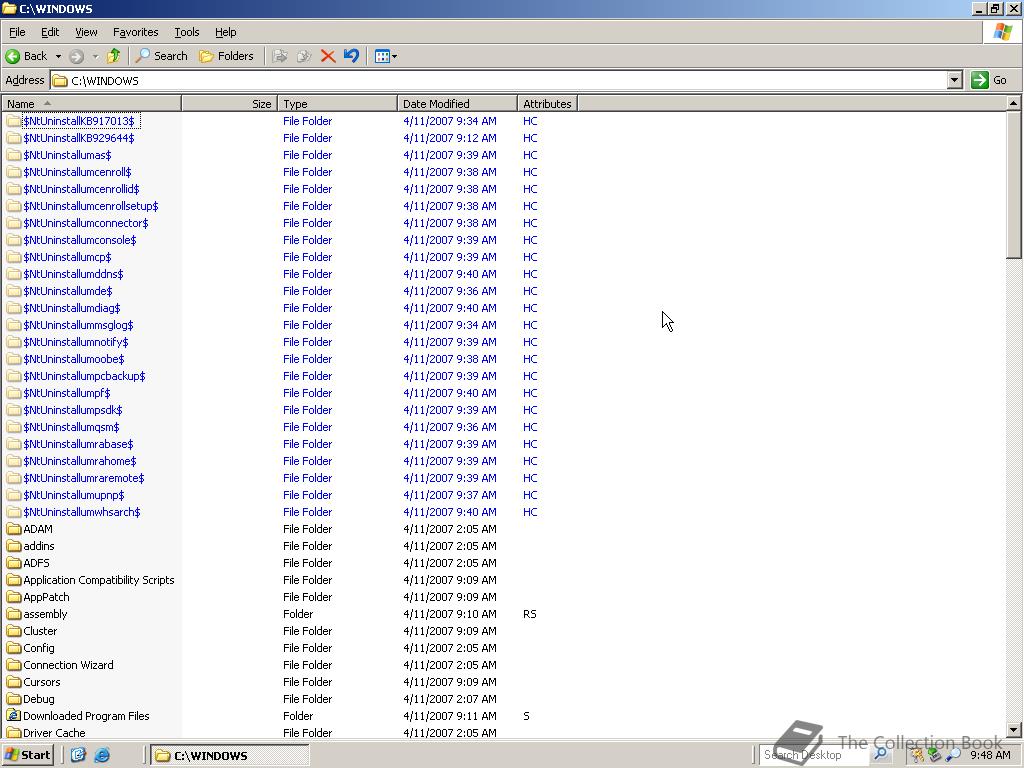Click the C:\WINDOWS taskbar button

[x=229, y=755]
